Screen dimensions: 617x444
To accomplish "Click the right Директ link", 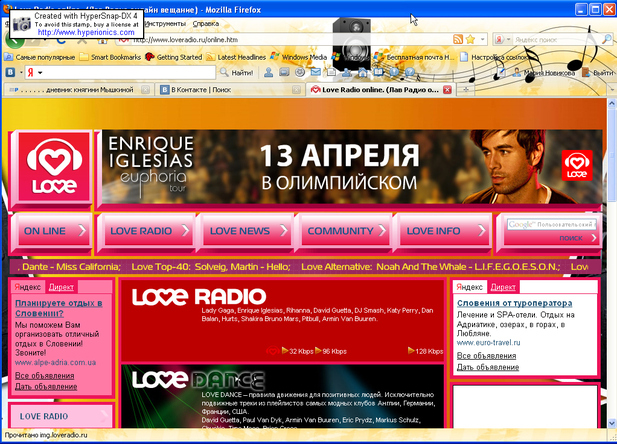I will pyautogui.click(x=503, y=287).
